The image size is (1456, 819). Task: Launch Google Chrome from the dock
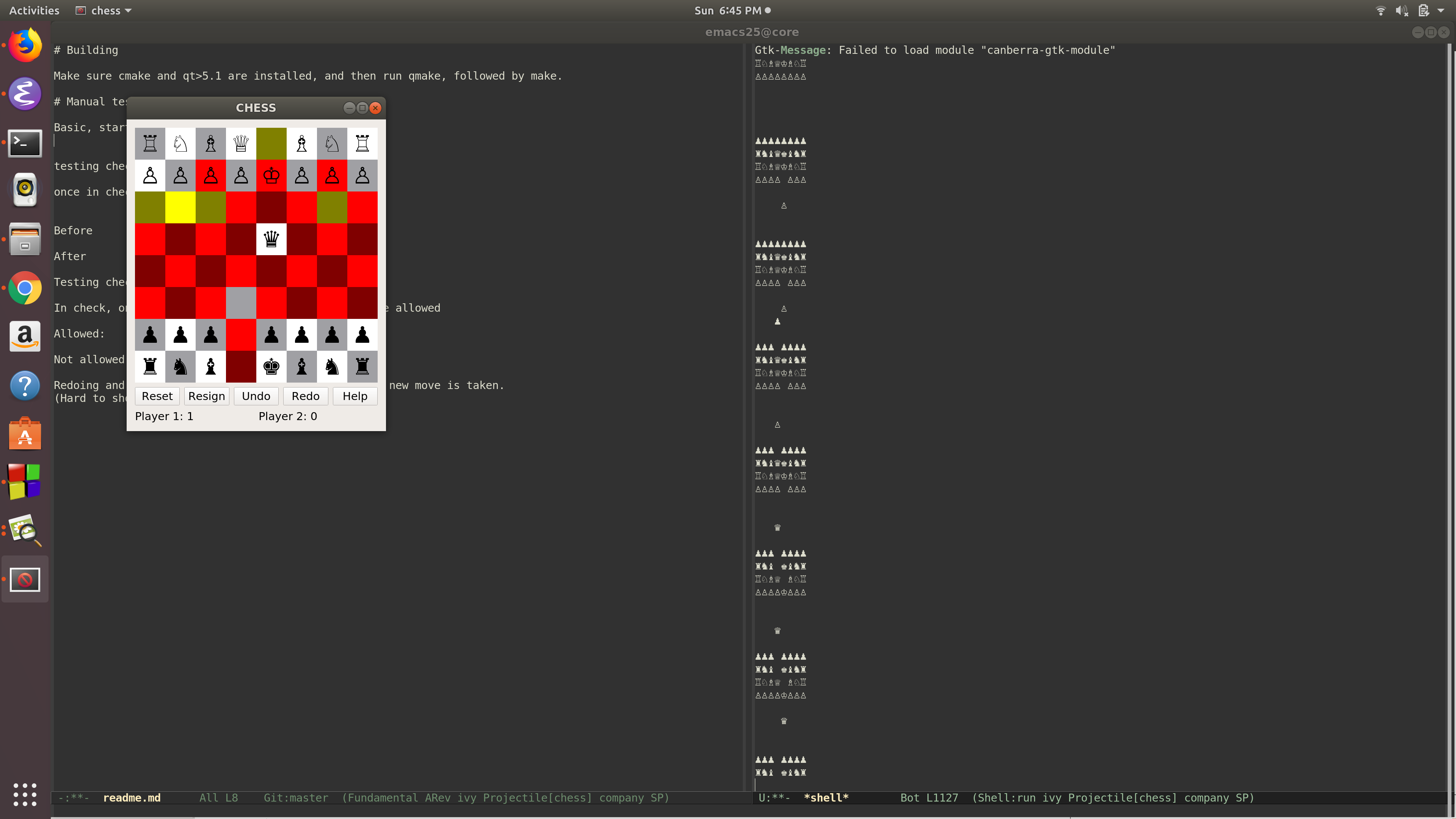pos(25,288)
